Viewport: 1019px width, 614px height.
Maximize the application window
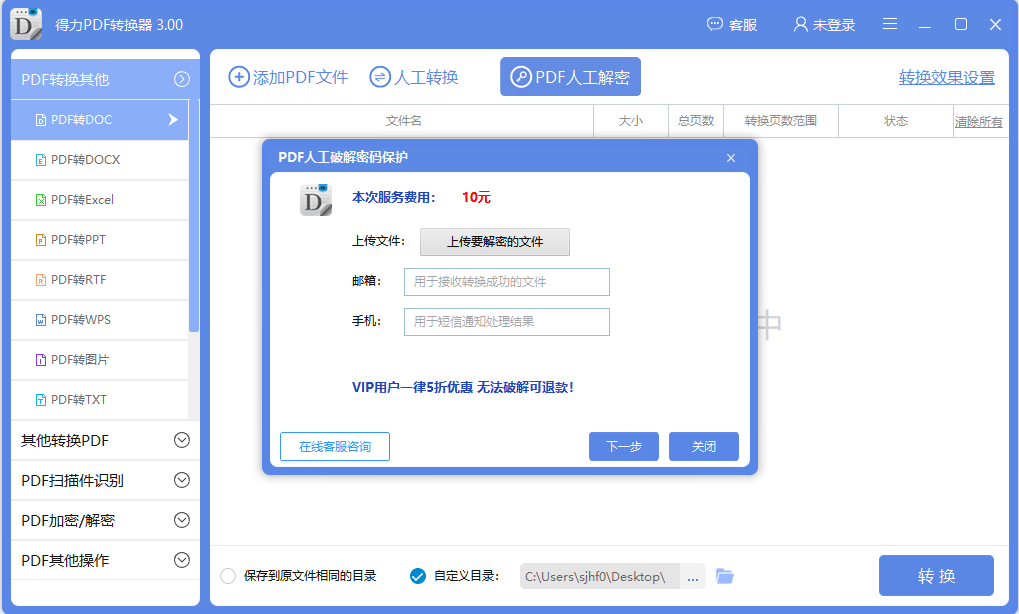(x=961, y=24)
